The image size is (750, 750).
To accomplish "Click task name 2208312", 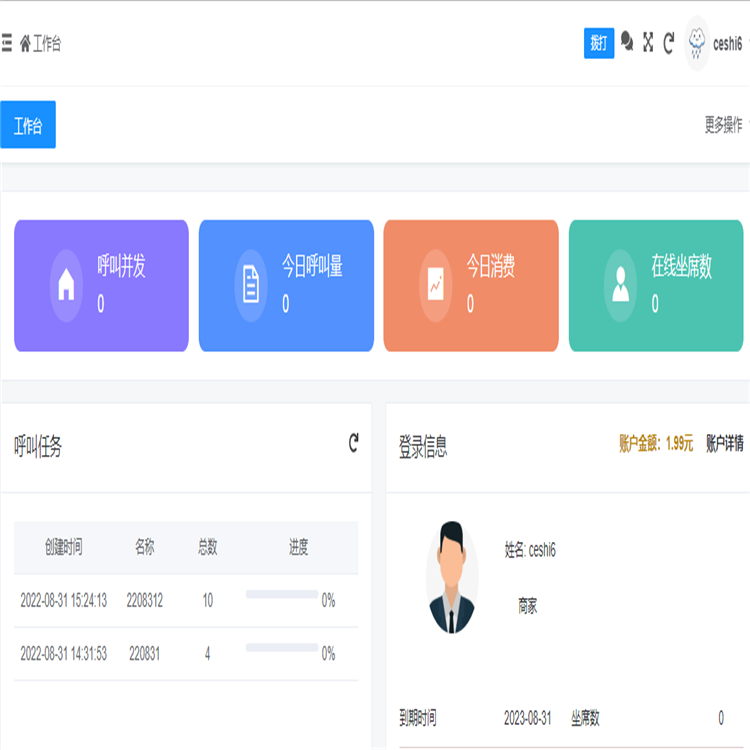I will (144, 600).
